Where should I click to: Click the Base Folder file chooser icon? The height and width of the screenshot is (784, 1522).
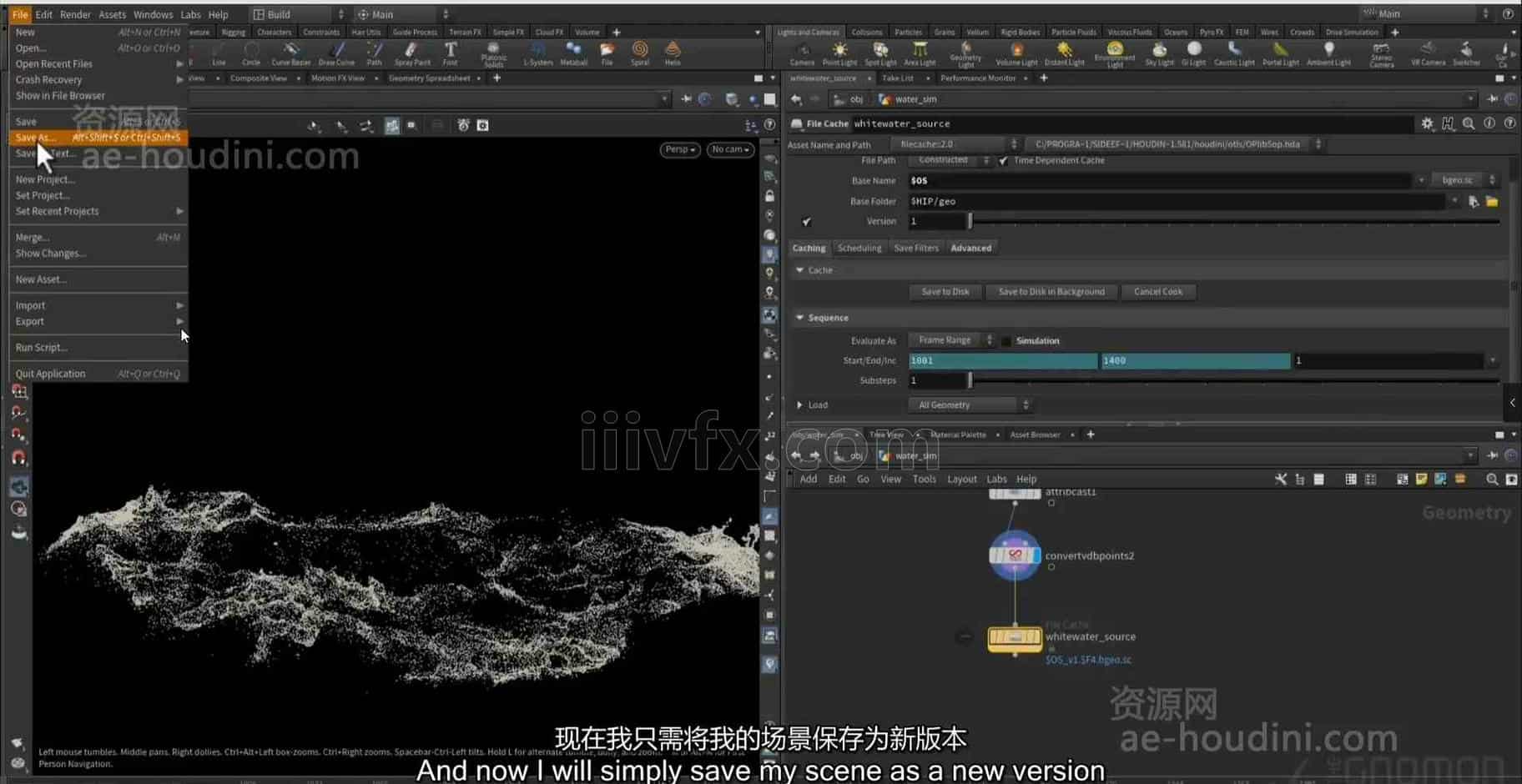(1492, 201)
